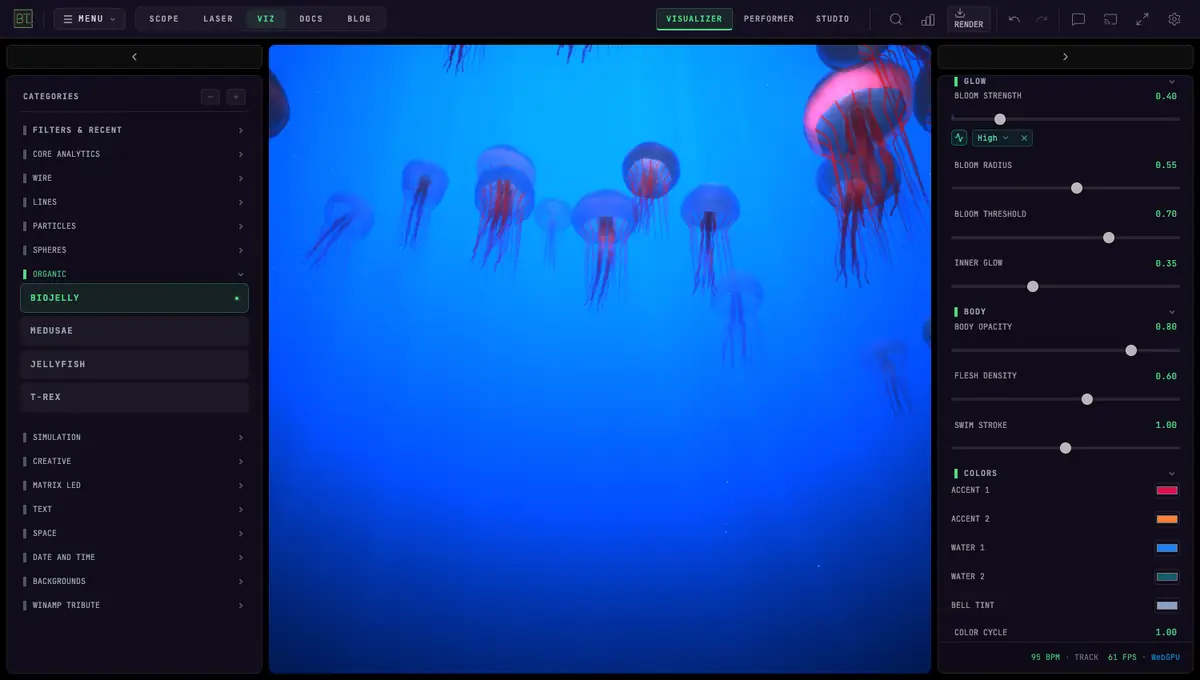
Task: Expand the Lines category
Action: point(134,202)
